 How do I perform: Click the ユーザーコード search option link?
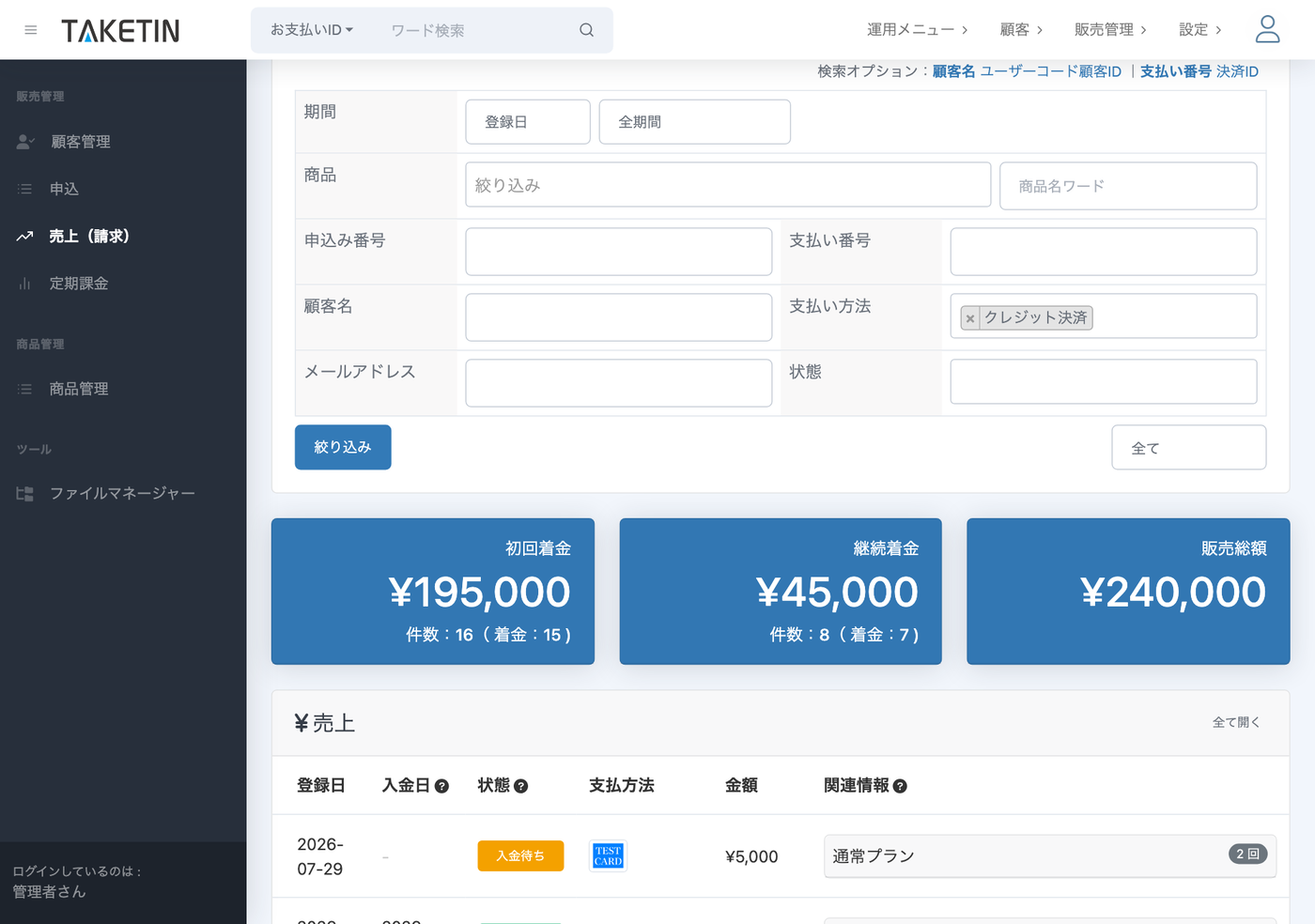tap(1029, 71)
